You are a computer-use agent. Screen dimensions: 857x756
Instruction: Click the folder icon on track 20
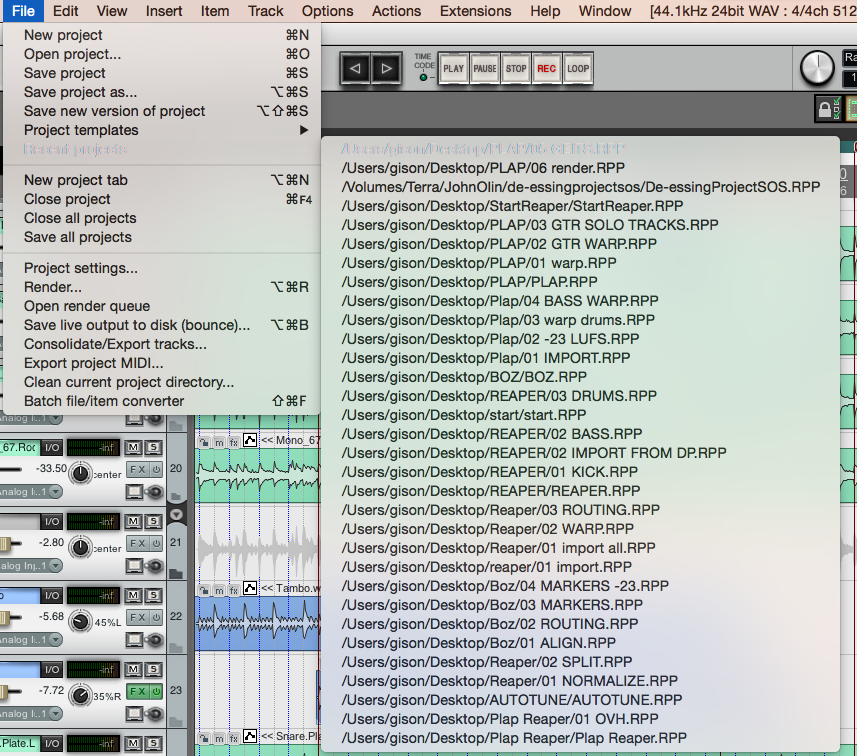pos(176,496)
